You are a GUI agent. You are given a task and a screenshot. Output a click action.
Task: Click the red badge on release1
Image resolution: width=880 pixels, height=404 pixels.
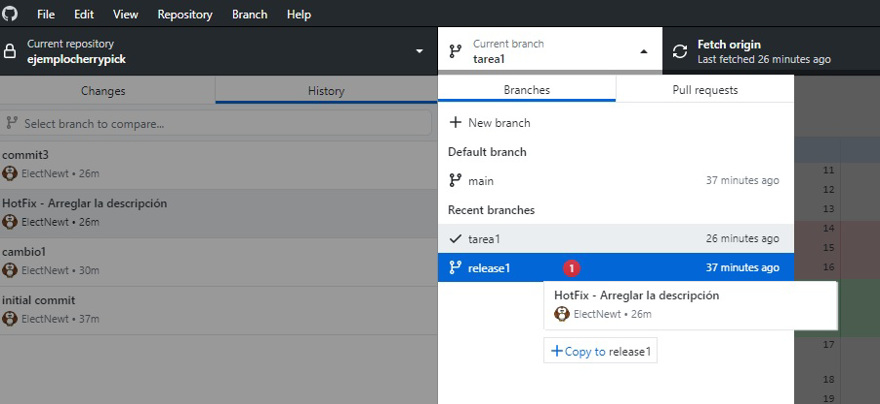tap(571, 268)
